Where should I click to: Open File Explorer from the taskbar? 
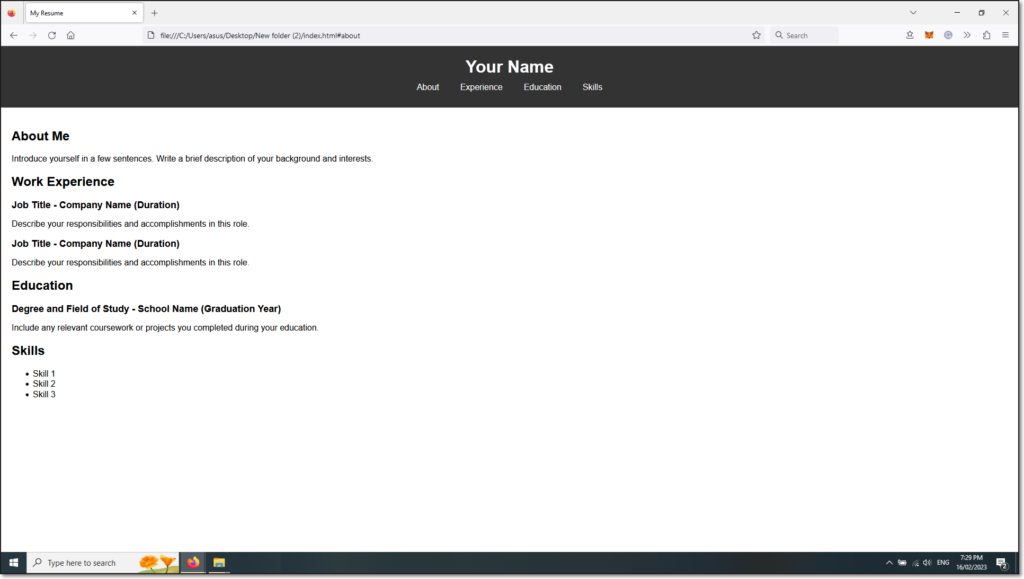tap(219, 563)
